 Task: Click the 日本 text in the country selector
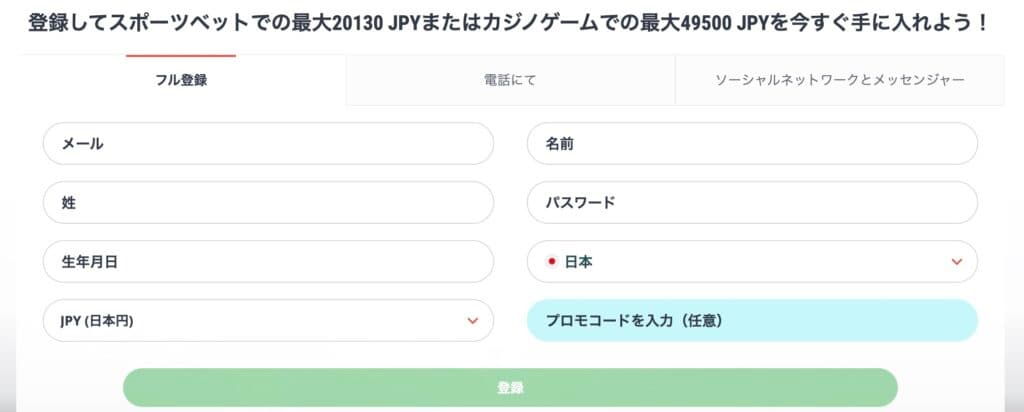click(x=578, y=262)
